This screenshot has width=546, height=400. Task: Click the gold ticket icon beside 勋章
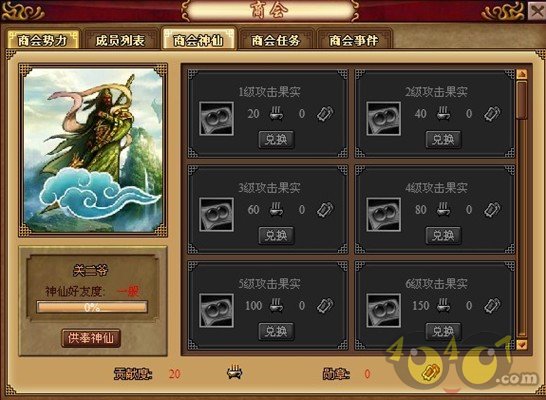click(x=431, y=373)
